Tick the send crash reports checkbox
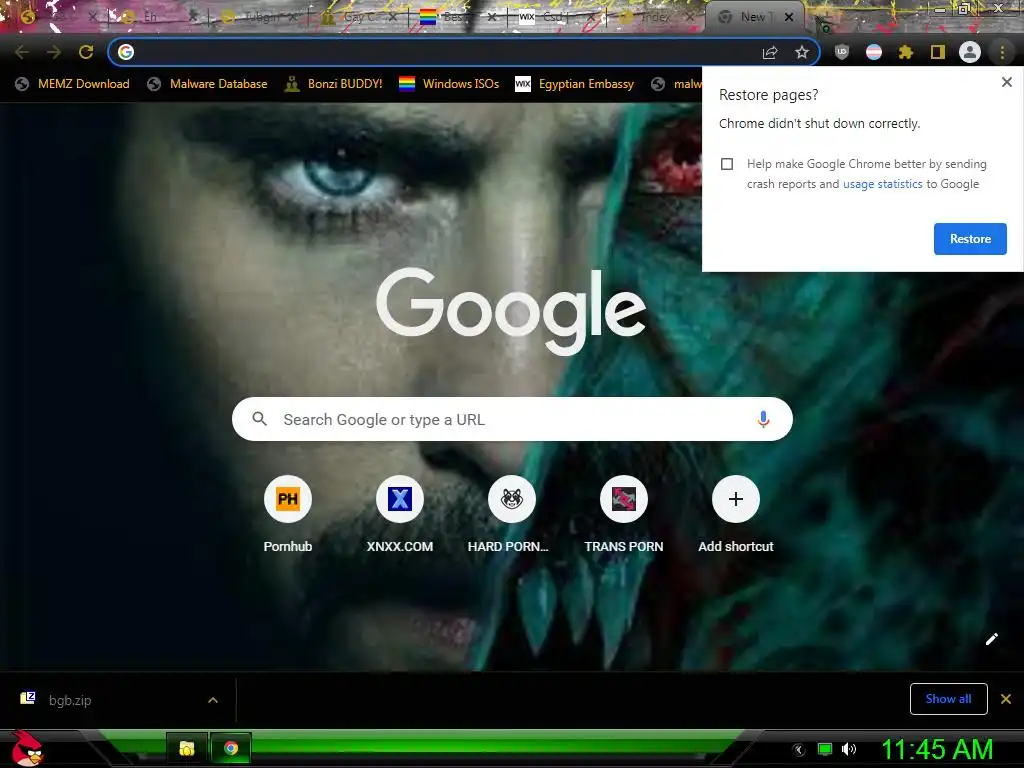1024x768 pixels. pos(727,164)
